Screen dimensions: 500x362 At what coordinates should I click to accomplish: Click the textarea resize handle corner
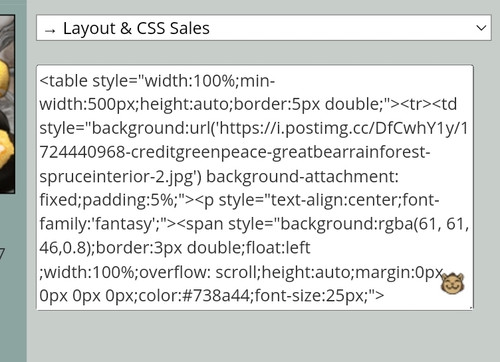tap(471, 308)
